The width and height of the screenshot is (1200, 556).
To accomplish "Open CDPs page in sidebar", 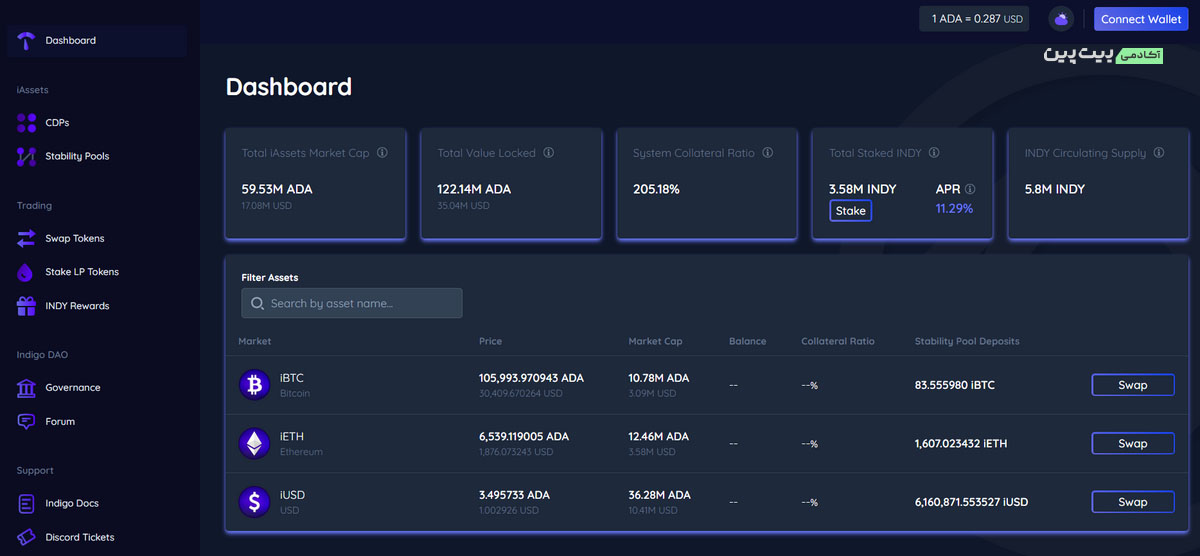I will [57, 123].
